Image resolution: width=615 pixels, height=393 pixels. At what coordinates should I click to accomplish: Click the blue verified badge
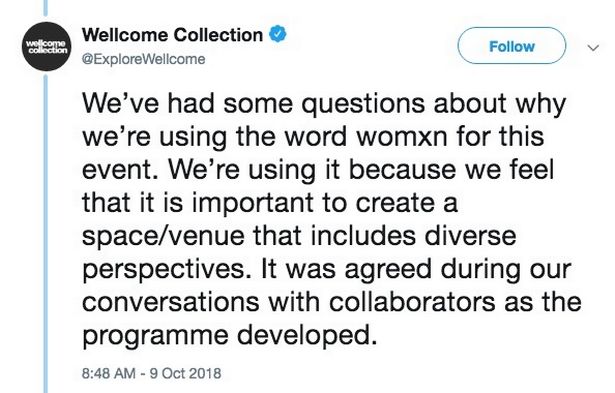(x=278, y=34)
